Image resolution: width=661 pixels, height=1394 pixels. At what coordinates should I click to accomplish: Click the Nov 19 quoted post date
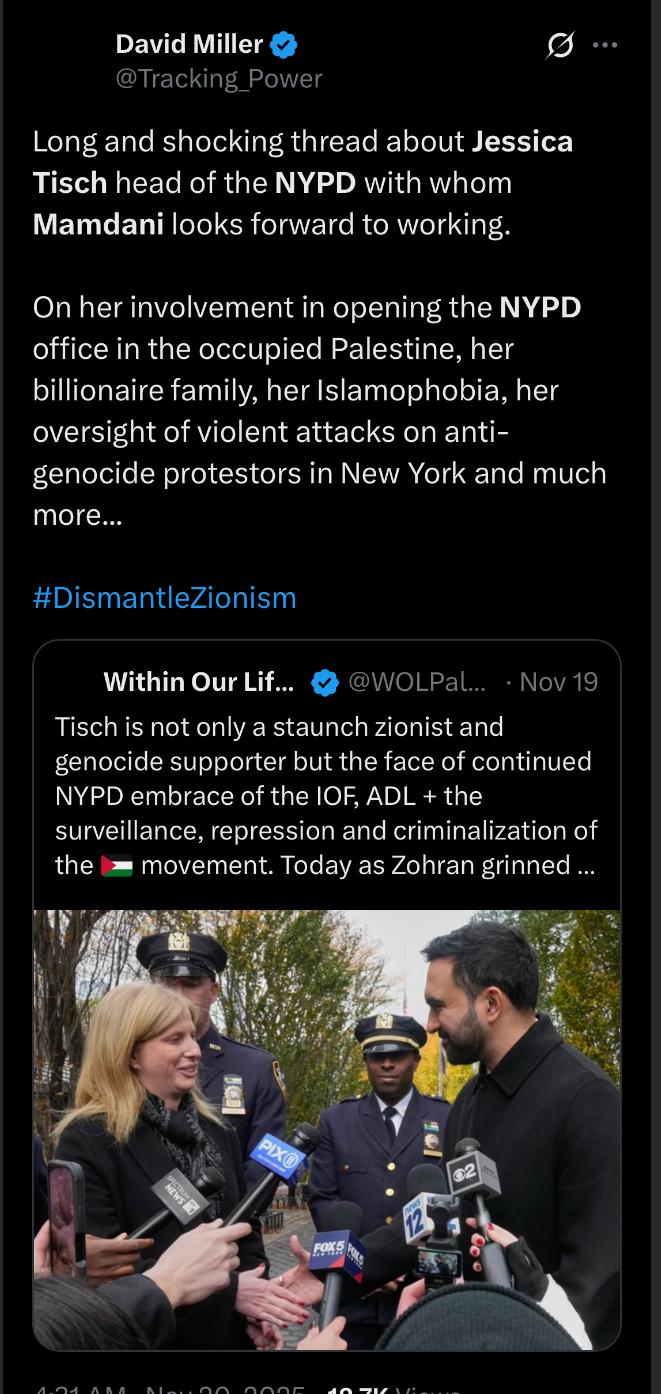(558, 682)
